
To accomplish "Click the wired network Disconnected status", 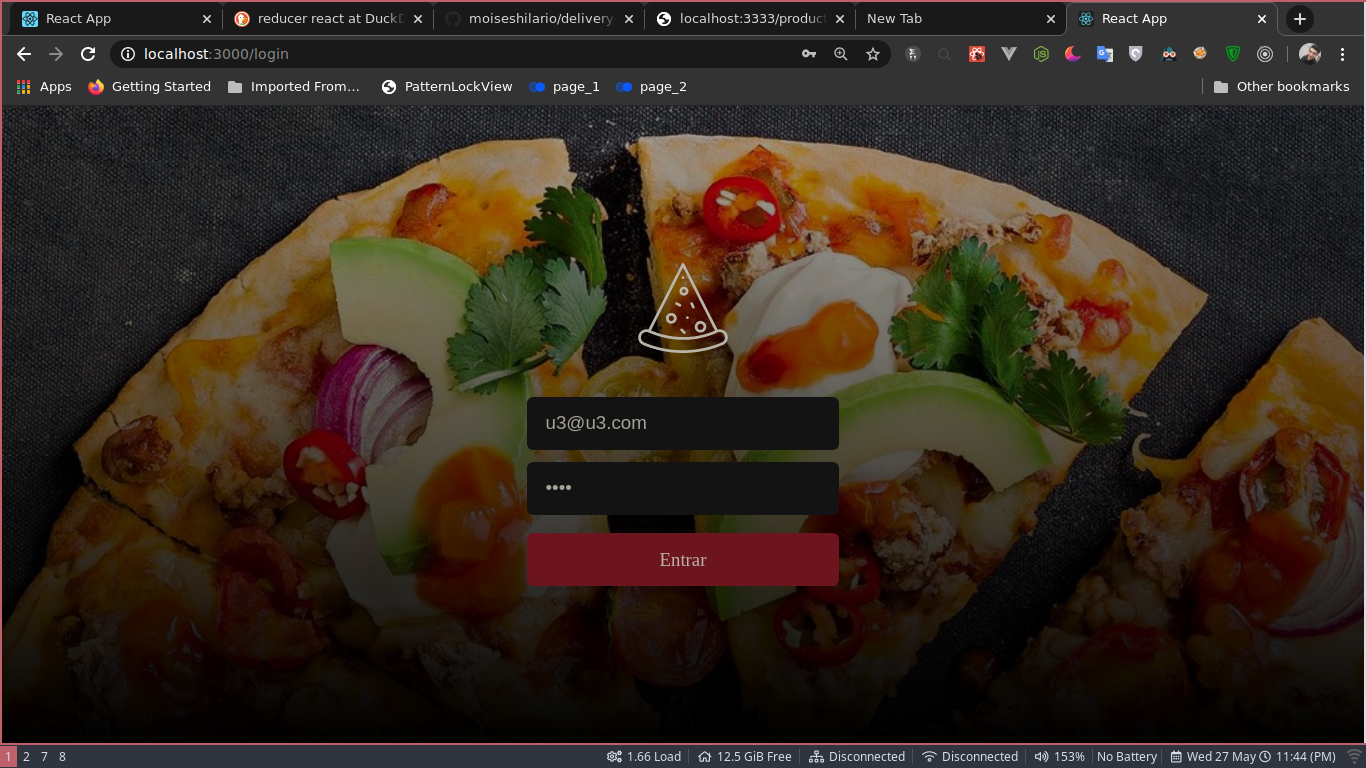I will tap(857, 757).
